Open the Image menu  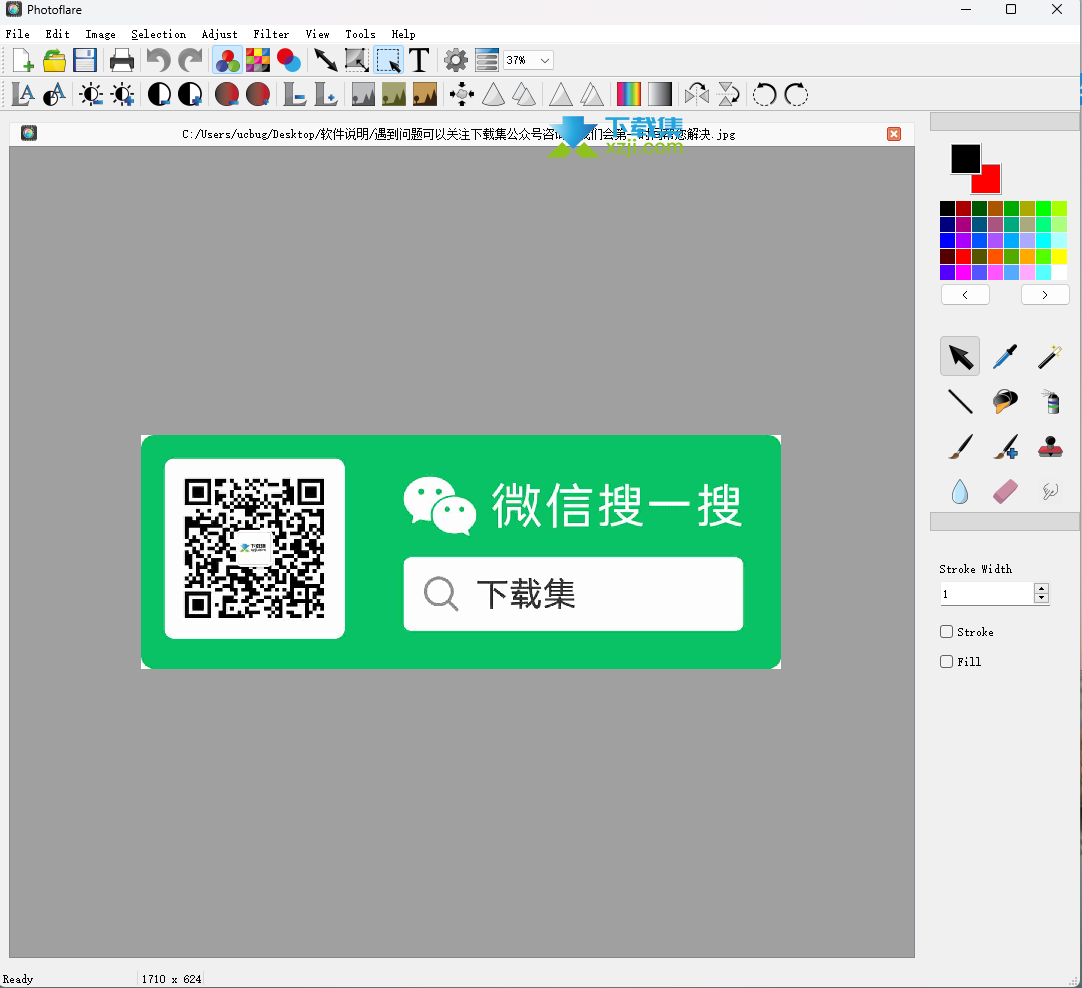click(x=100, y=34)
